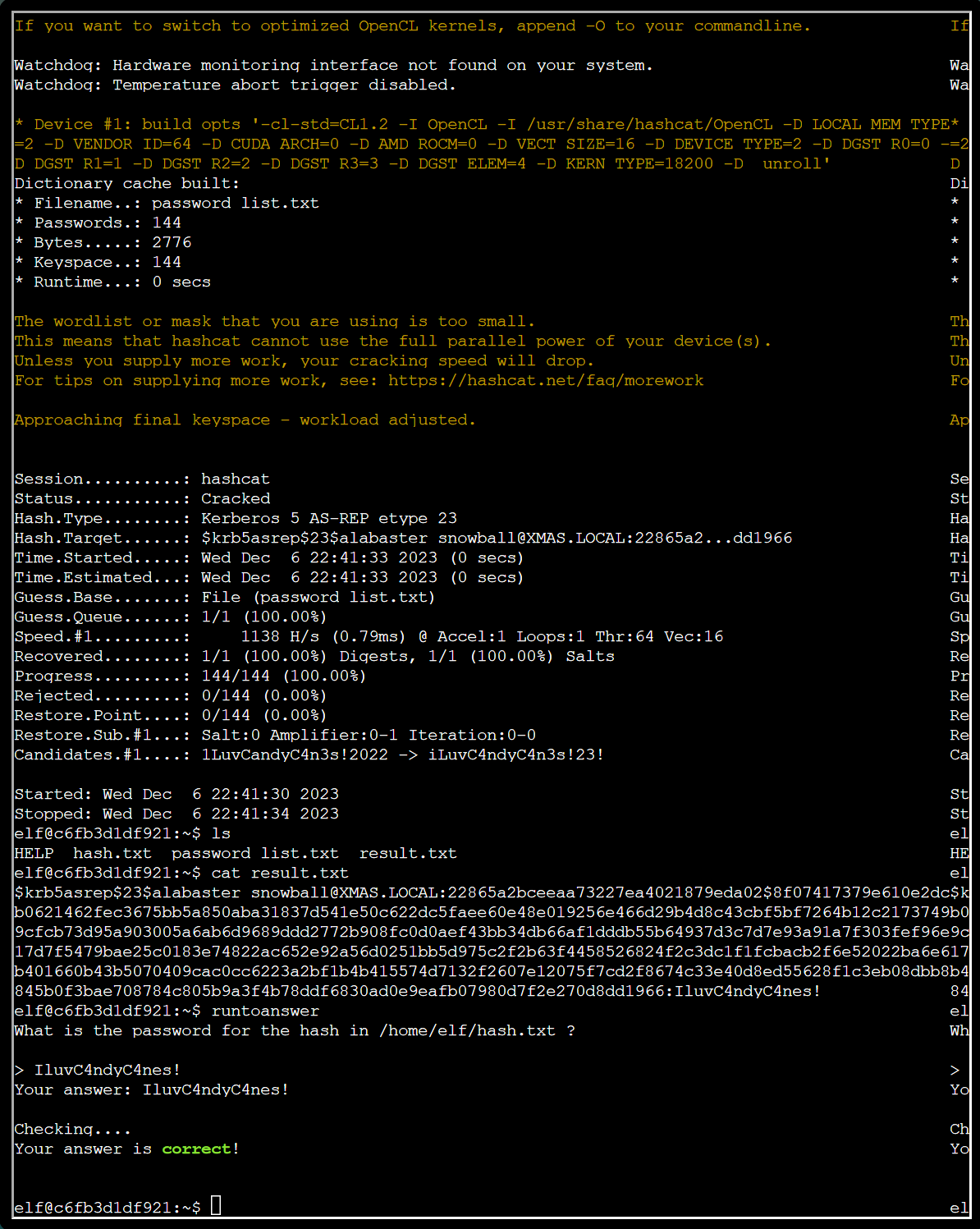The width and height of the screenshot is (980, 1229).
Task: Click the HELP entry in the file listing
Action: point(33,853)
